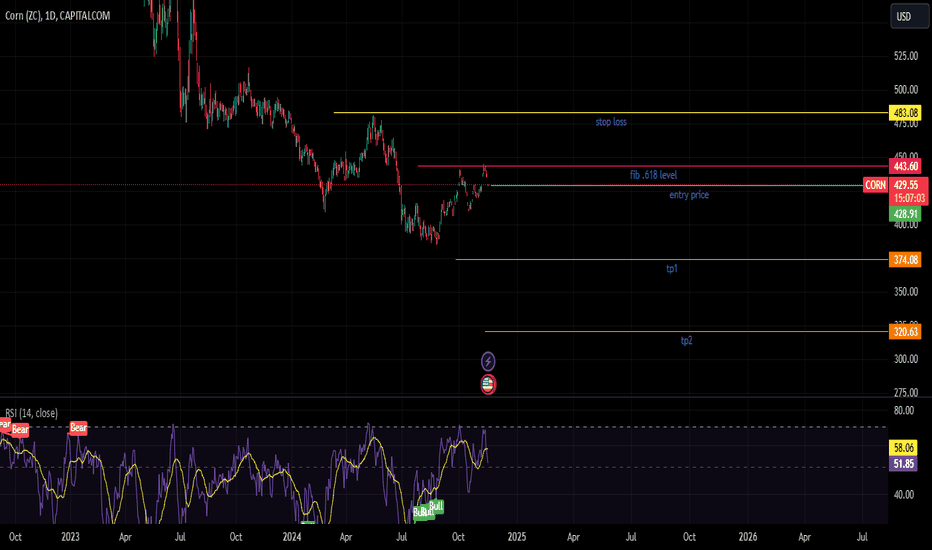Click the 58.06 RSI value tag
The image size is (932, 550).
click(903, 448)
